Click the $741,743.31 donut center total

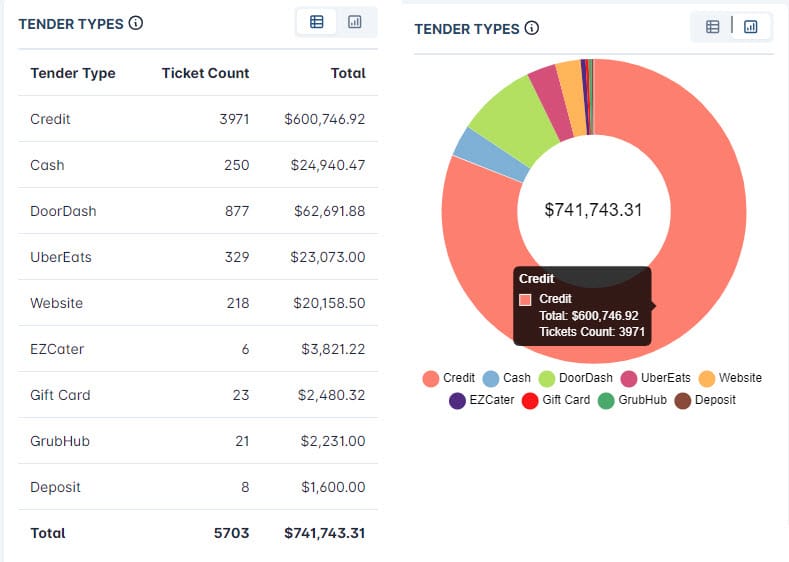pyautogui.click(x=593, y=210)
